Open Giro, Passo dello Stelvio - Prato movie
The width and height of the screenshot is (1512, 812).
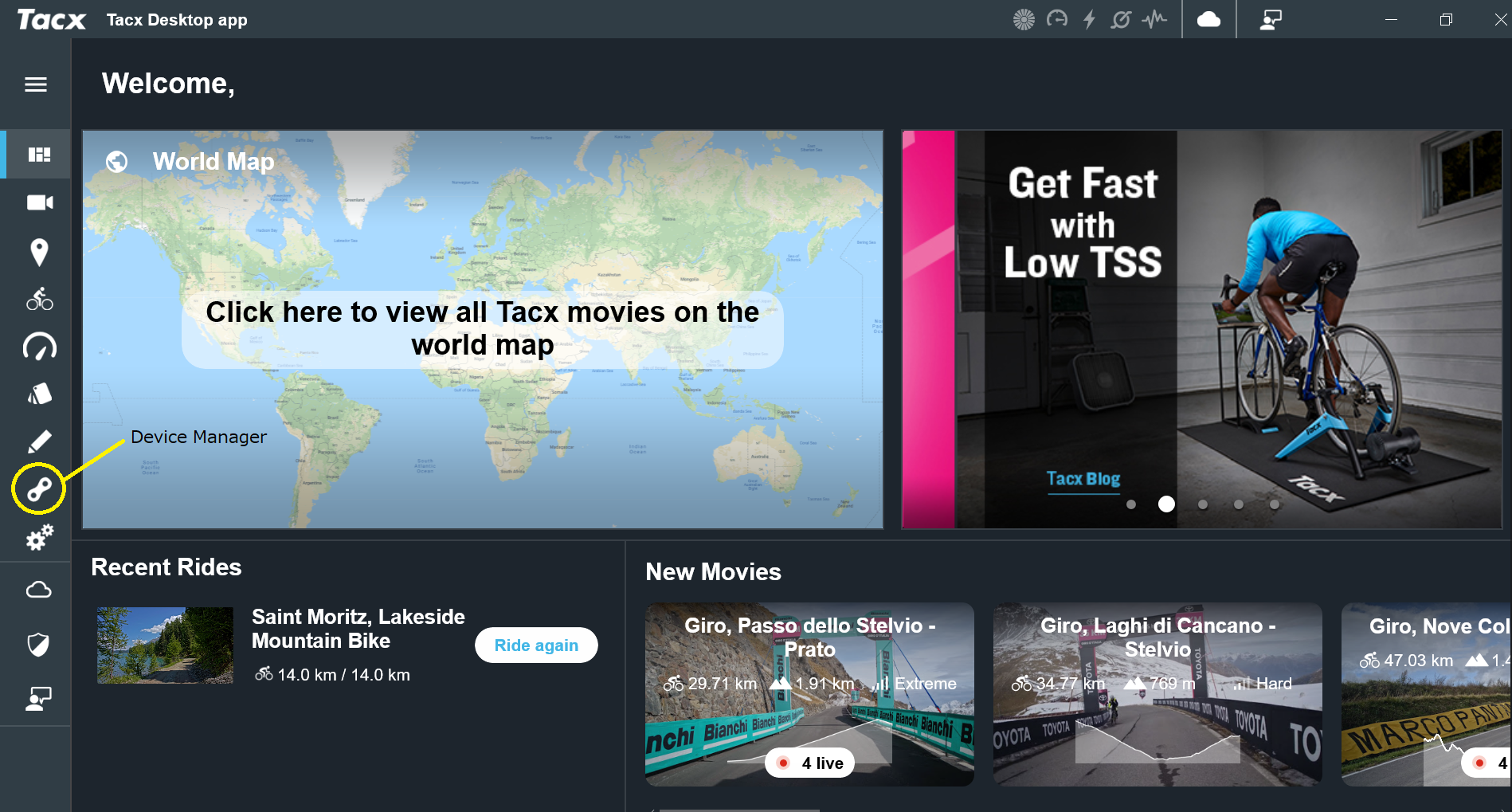pyautogui.click(x=809, y=694)
